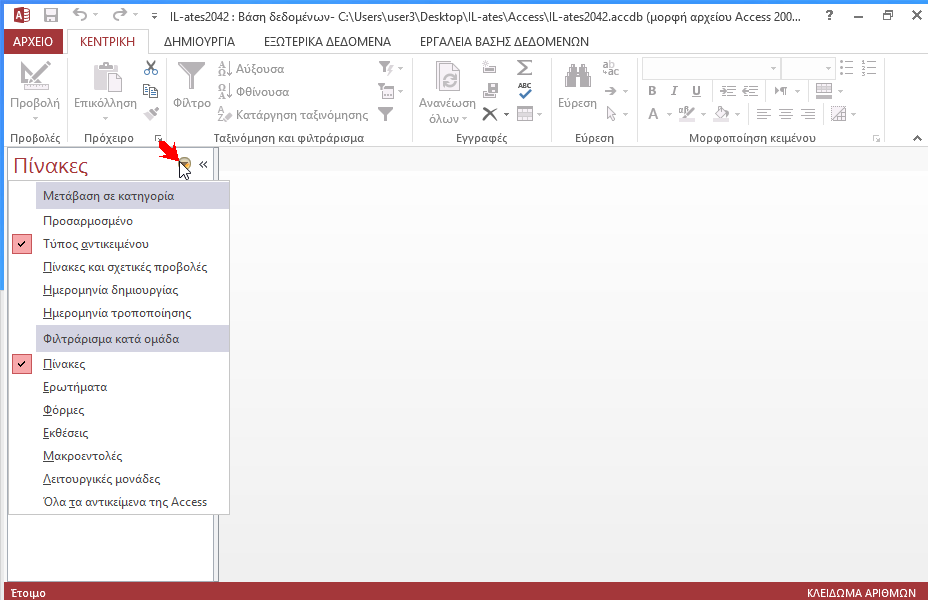Show Όλα τα αντικείμενα της Access
Image resolution: width=928 pixels, height=600 pixels.
(x=119, y=502)
